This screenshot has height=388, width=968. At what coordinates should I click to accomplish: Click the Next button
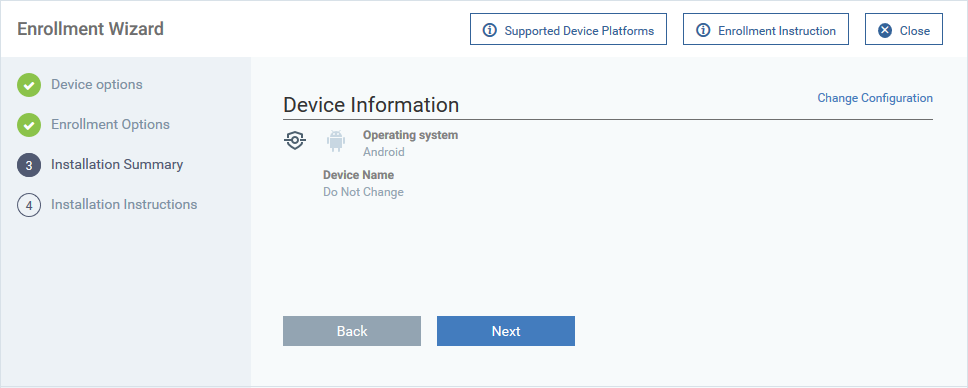pos(506,331)
